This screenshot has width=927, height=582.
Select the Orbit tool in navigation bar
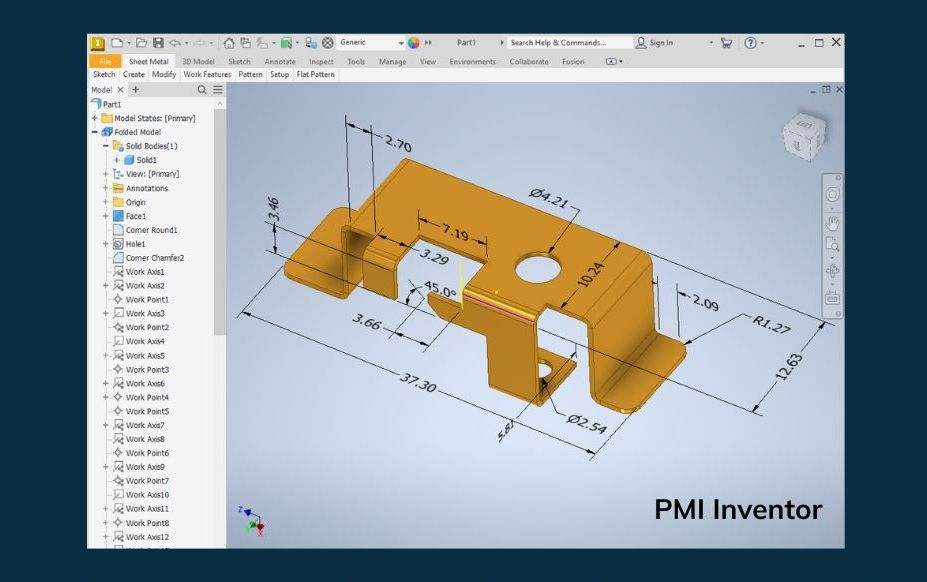[832, 271]
